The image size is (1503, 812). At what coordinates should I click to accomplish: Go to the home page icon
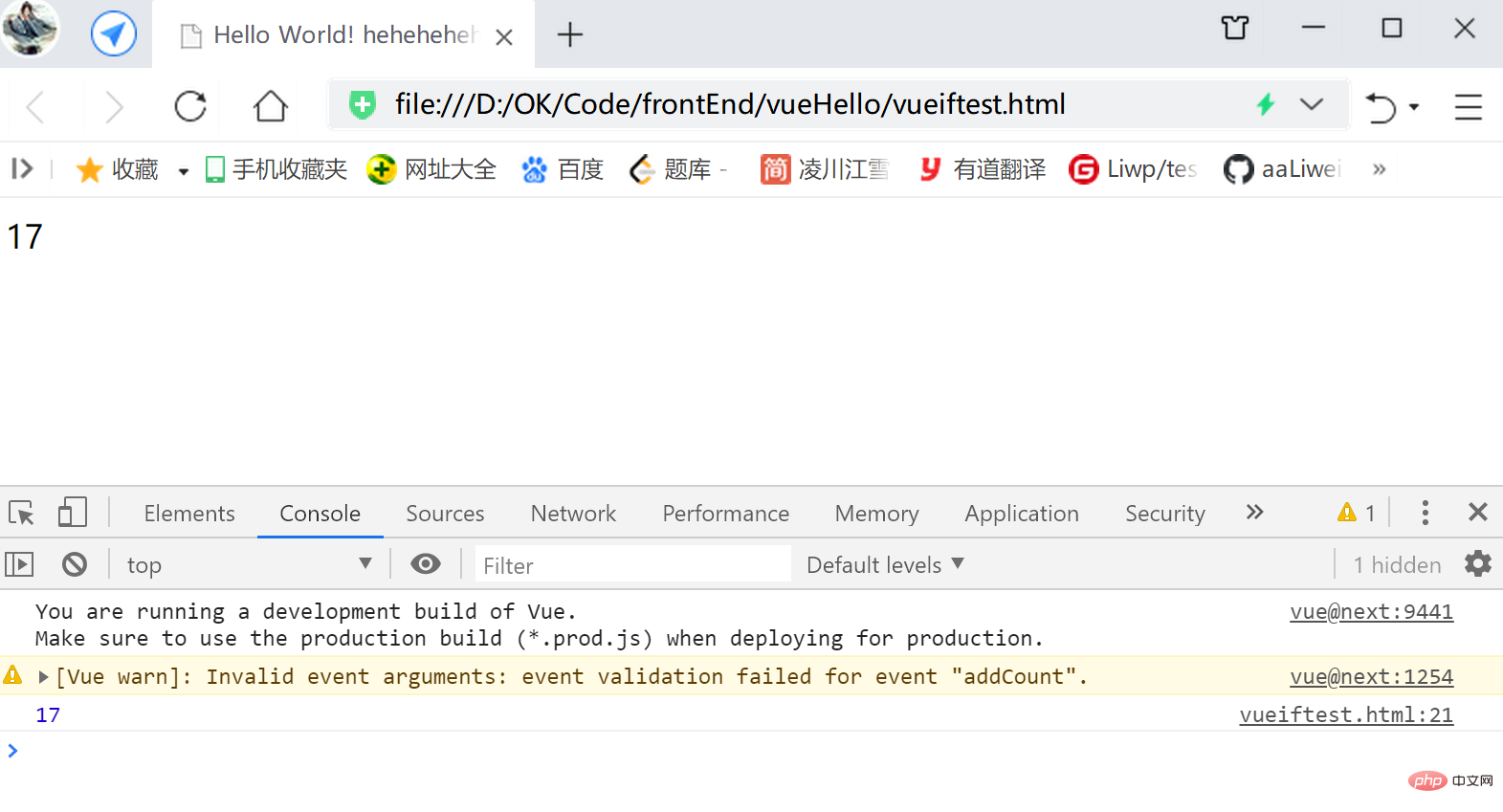click(271, 106)
